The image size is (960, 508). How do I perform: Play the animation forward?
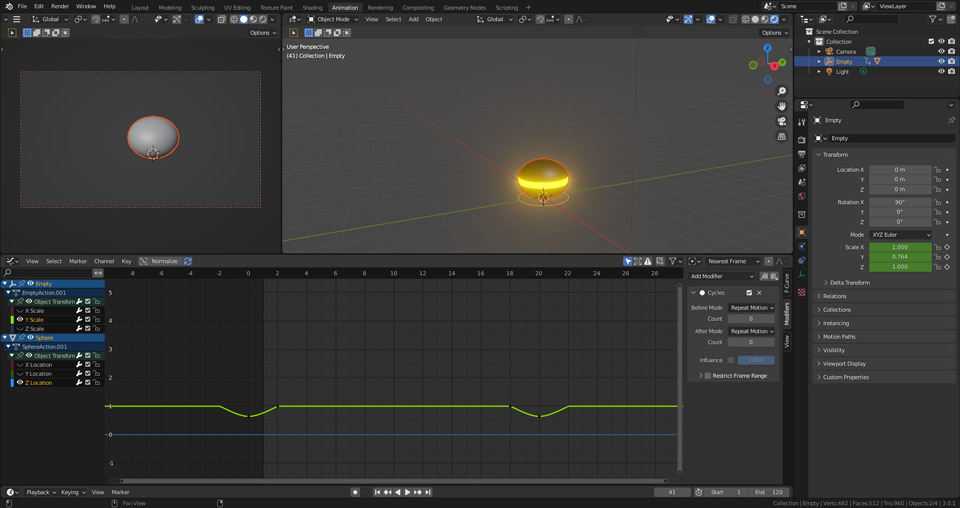click(x=407, y=492)
